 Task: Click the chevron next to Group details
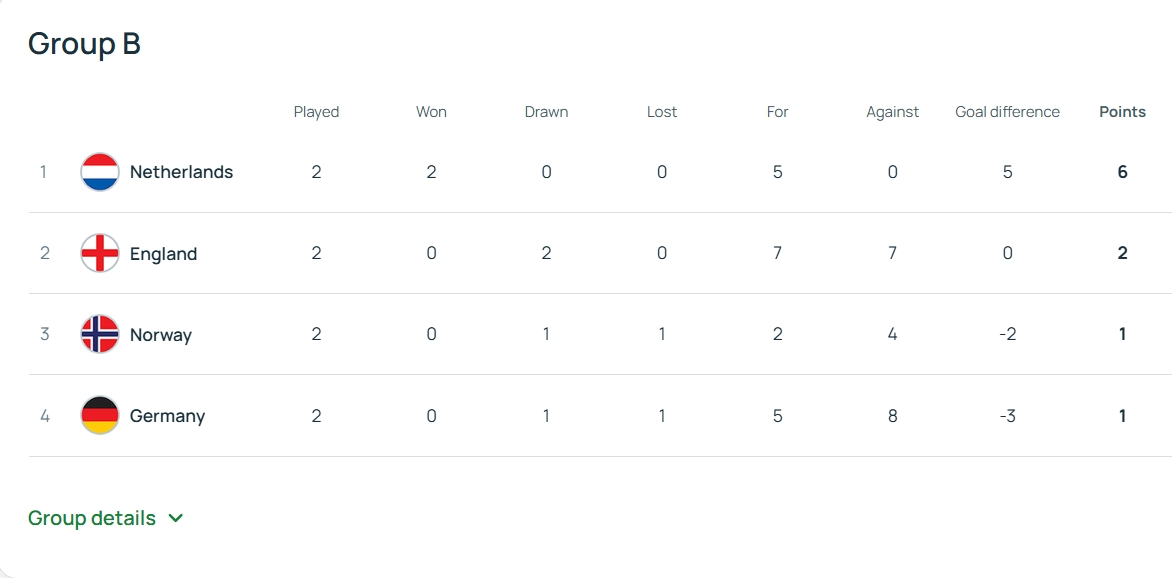176,518
